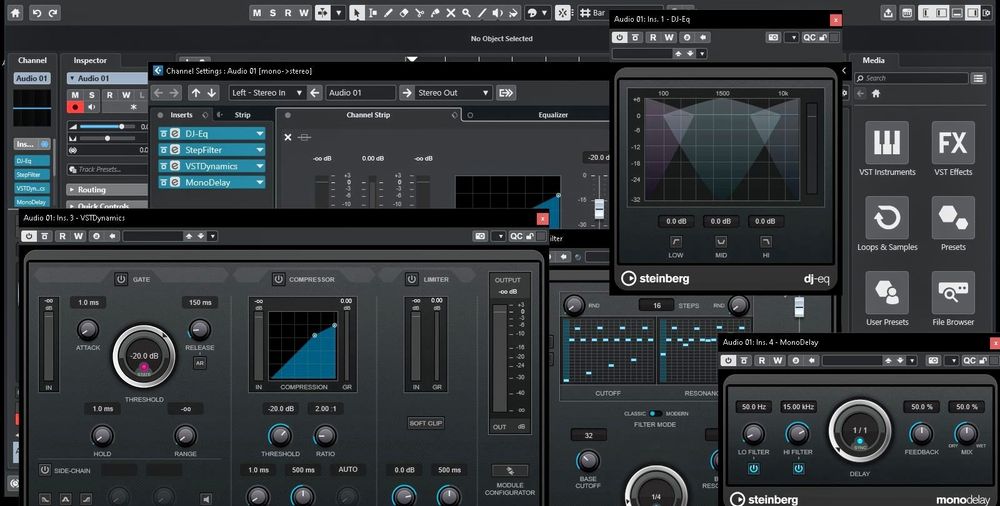Select the Draw pencil tool

pyautogui.click(x=388, y=13)
